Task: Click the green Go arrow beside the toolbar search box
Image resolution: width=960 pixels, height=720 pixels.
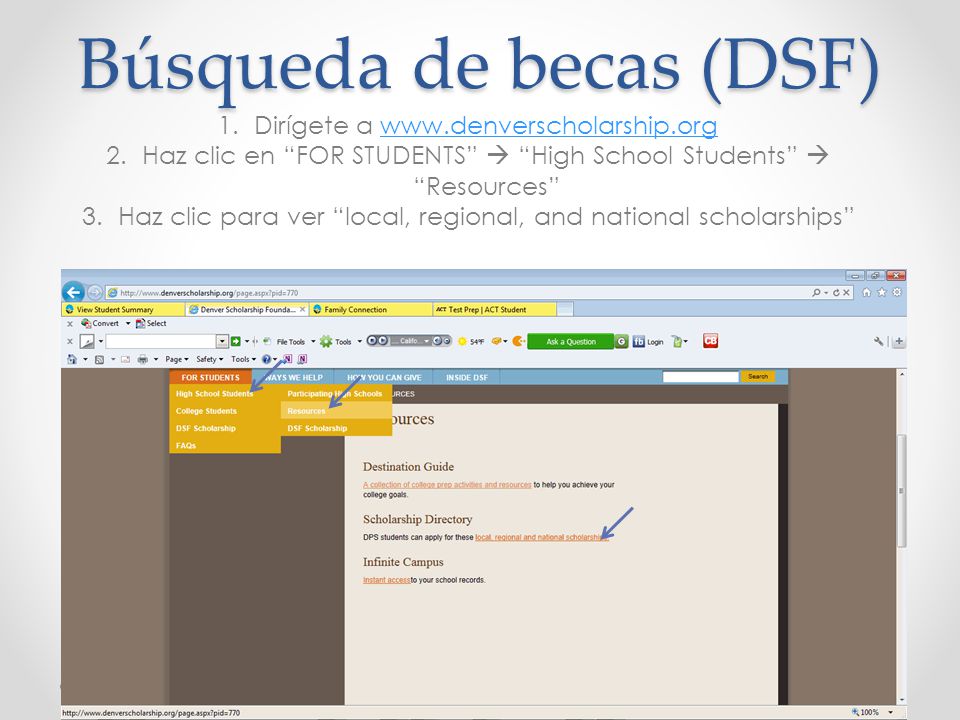Action: (x=236, y=341)
